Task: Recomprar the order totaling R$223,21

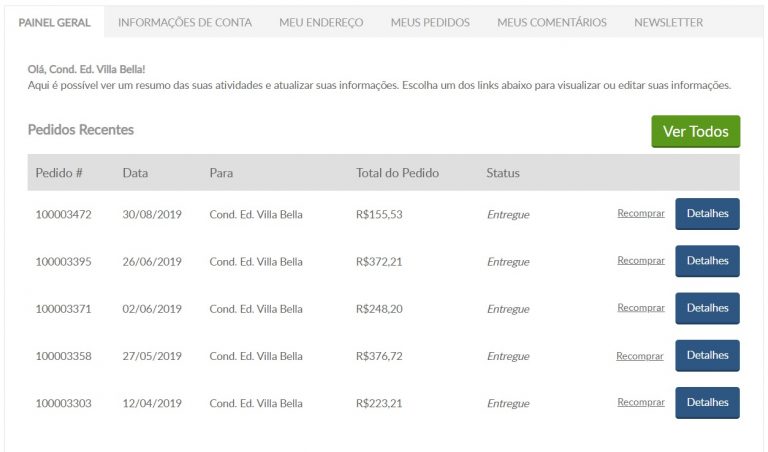Action: 641,402
